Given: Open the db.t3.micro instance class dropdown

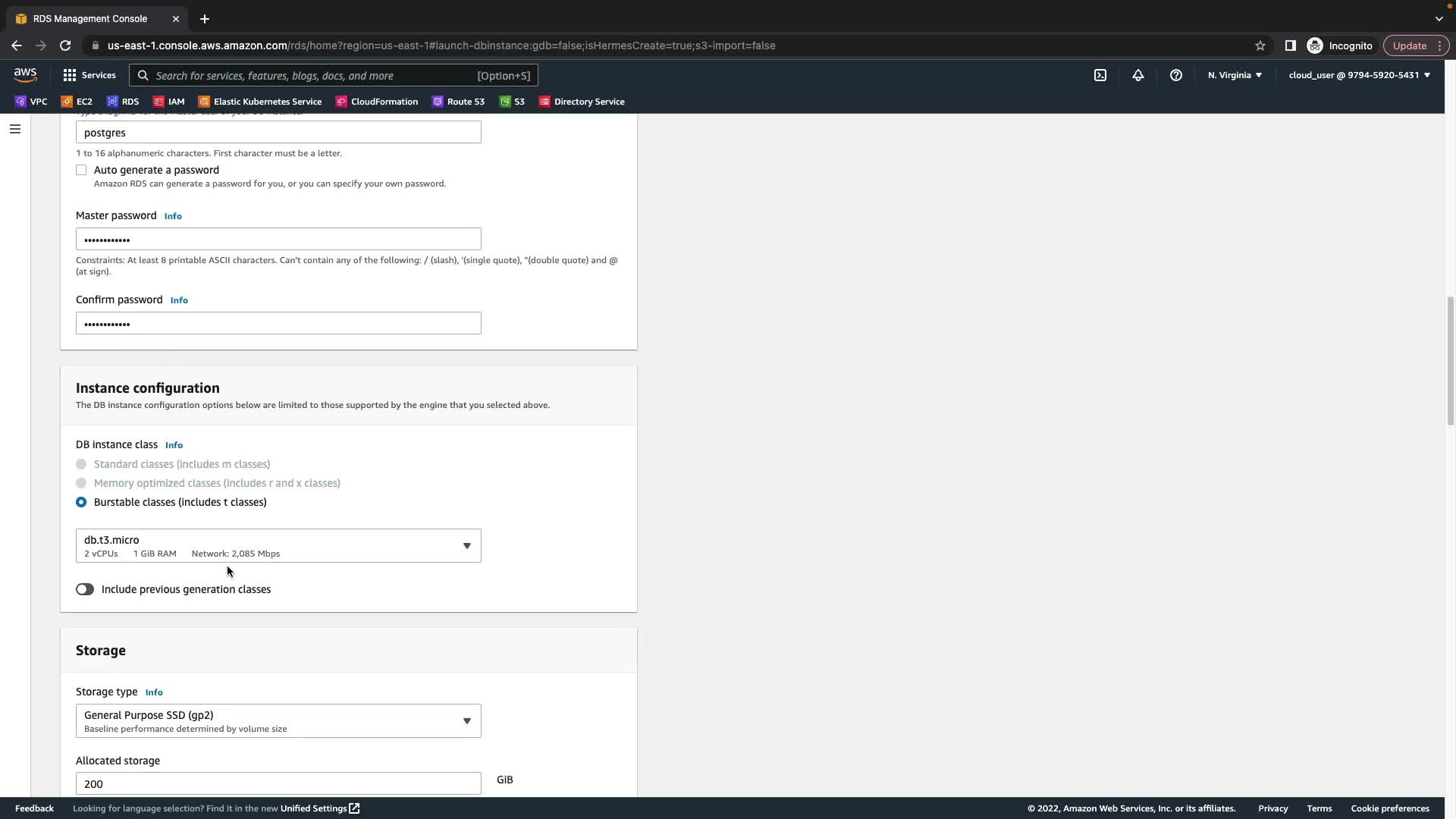Looking at the screenshot, I should 278,546.
